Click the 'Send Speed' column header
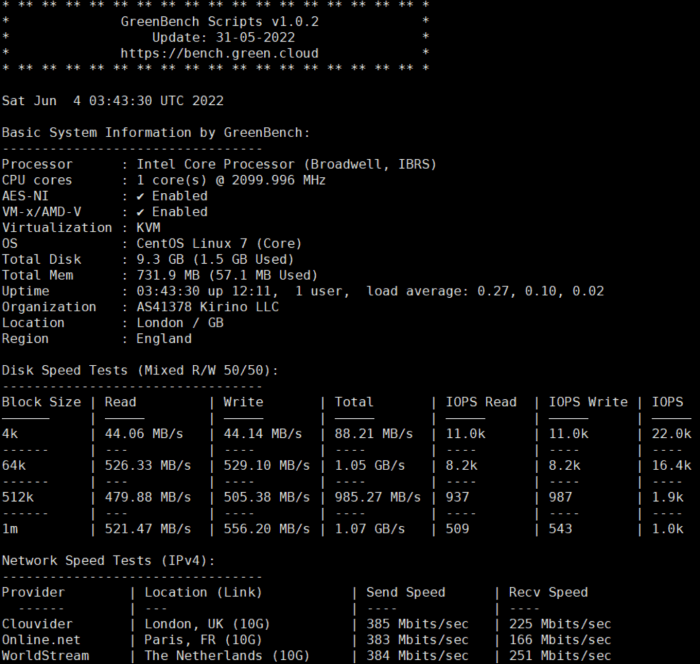This screenshot has height=664, width=700. [x=406, y=593]
